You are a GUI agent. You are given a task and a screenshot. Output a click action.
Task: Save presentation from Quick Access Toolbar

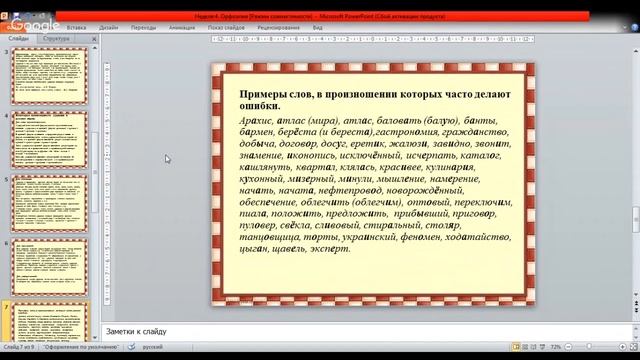point(16,16)
